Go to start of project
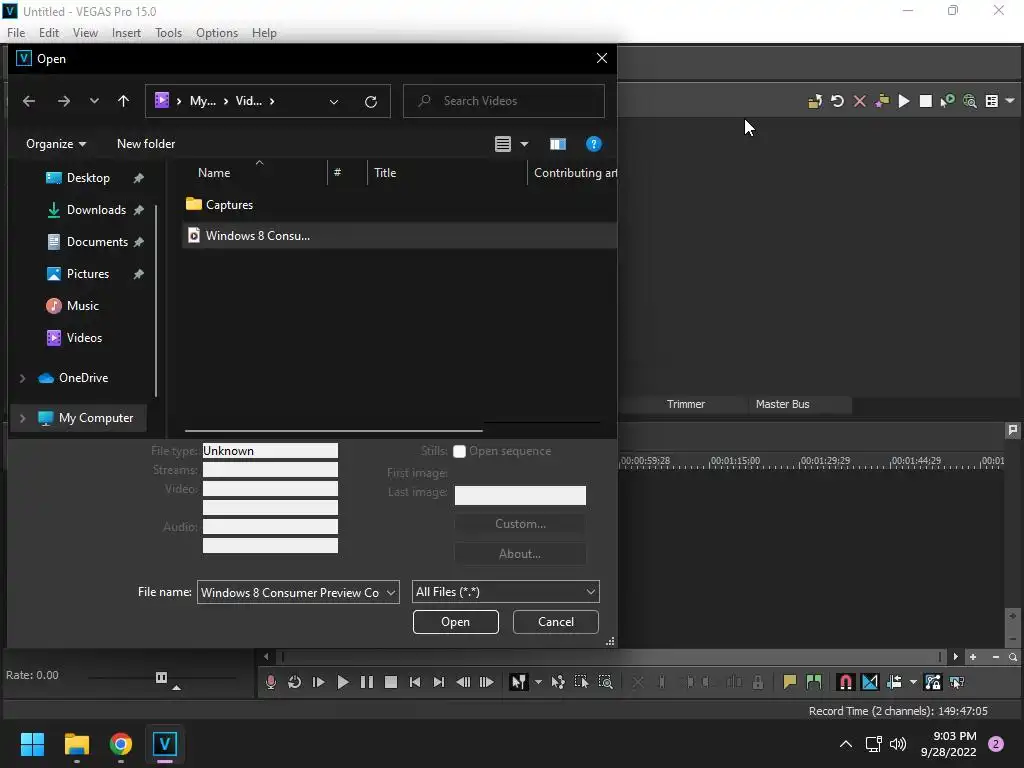The width and height of the screenshot is (1024, 768). (x=415, y=682)
